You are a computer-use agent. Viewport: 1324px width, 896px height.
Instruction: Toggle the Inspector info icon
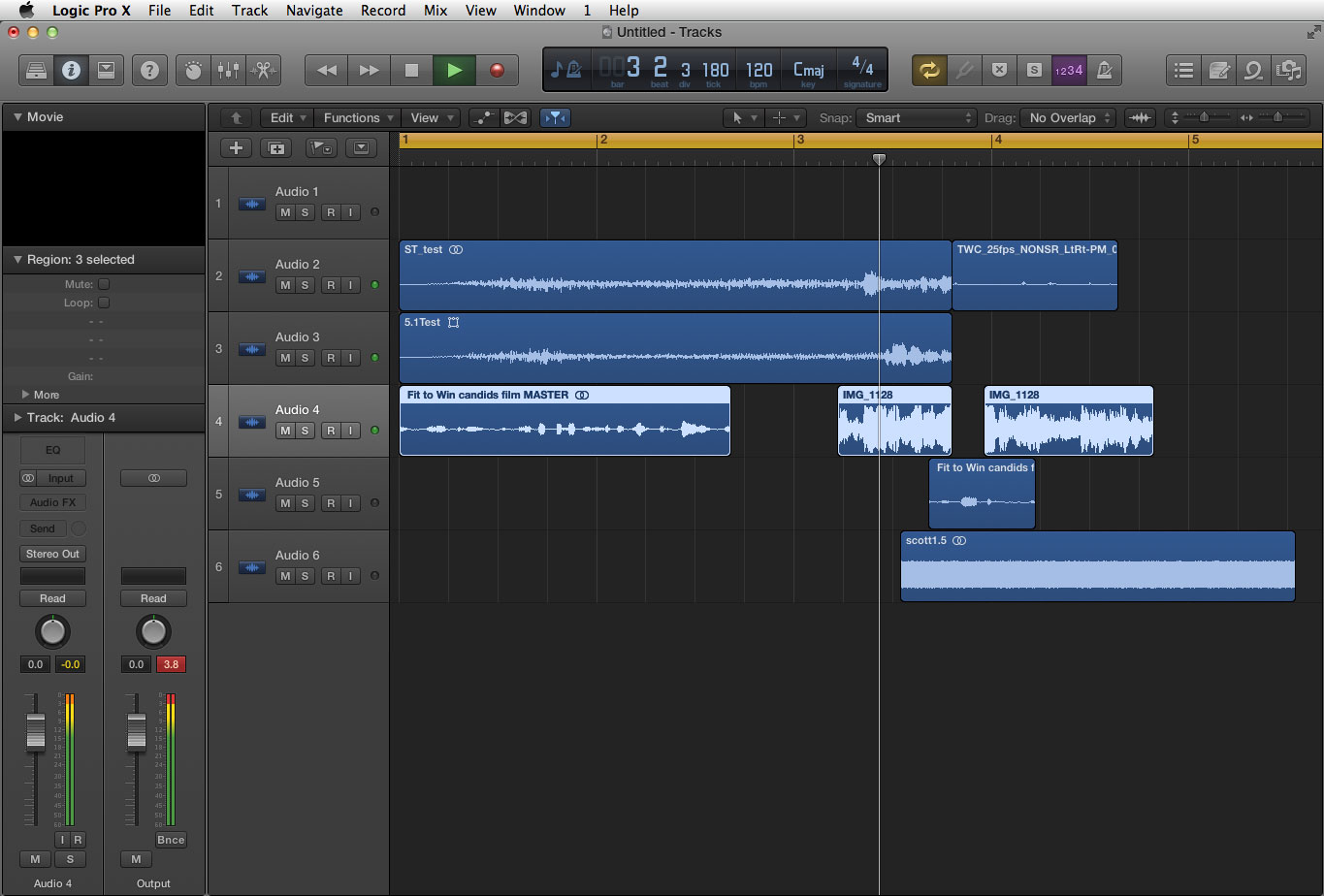[71, 70]
